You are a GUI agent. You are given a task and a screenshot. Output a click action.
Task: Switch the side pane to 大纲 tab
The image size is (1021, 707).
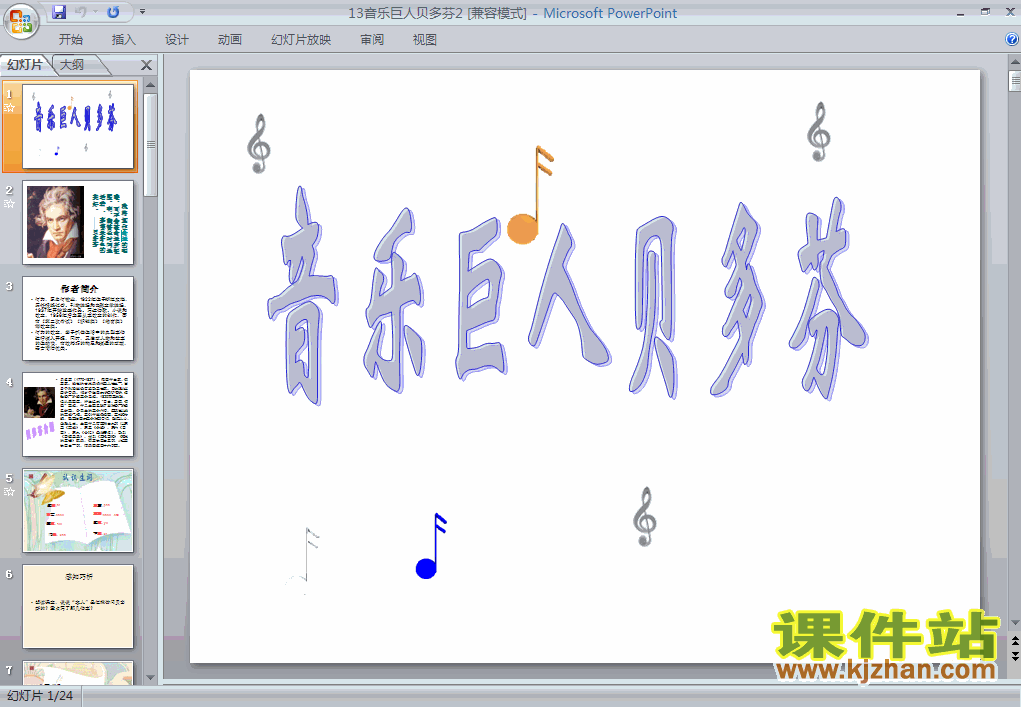tap(72, 64)
